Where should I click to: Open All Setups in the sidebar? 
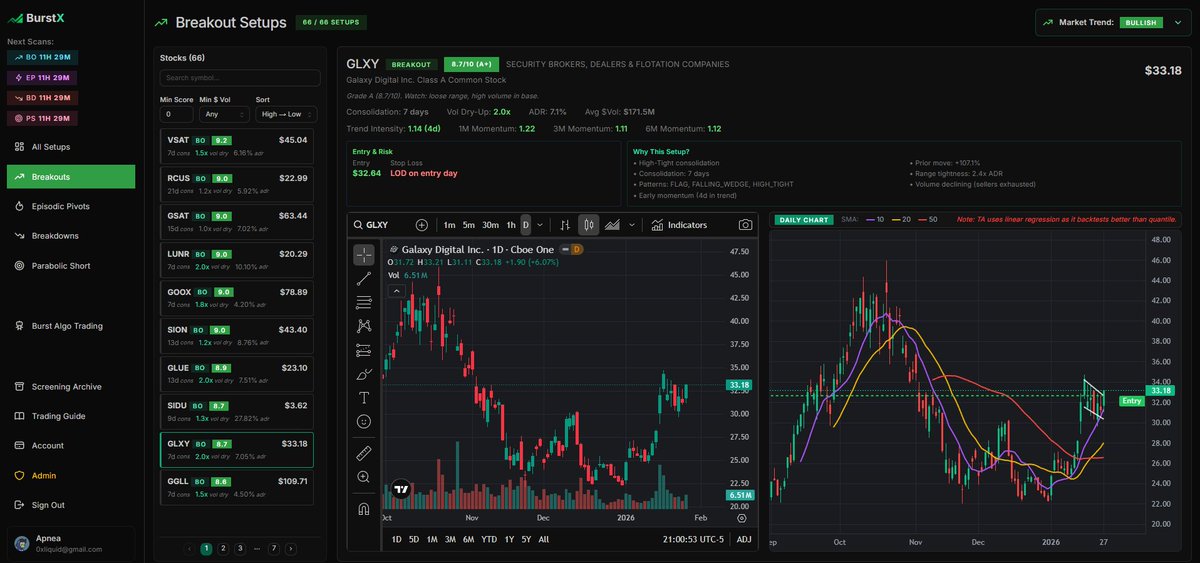point(70,147)
